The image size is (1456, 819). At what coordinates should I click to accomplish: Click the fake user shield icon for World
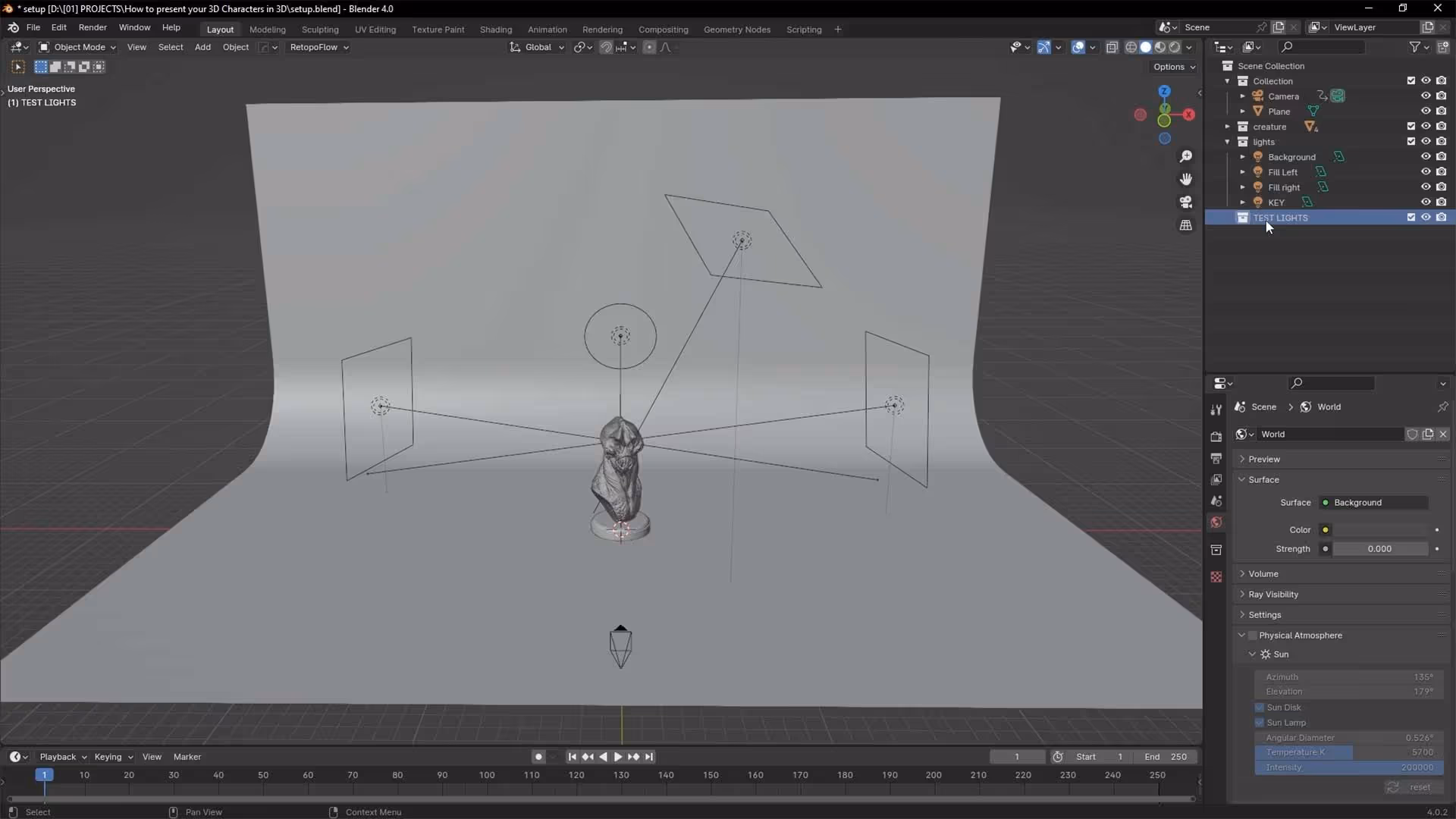[x=1412, y=435]
